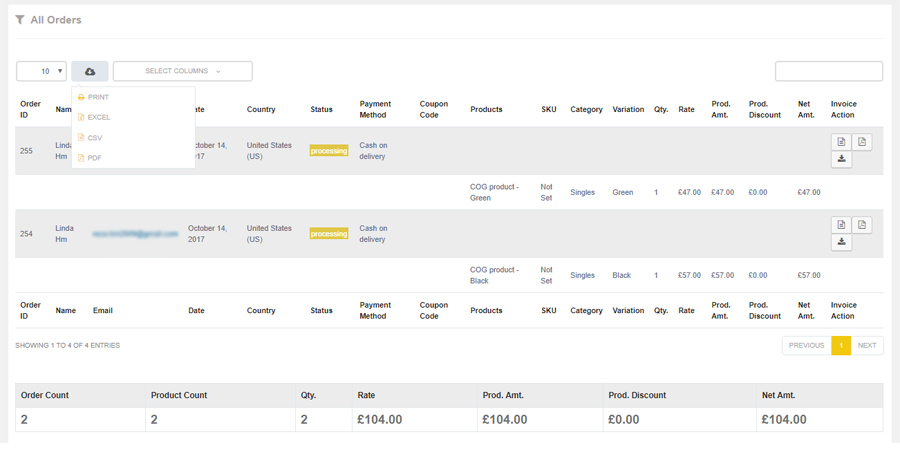The width and height of the screenshot is (900, 450).
Task: Open the entries-per-page dropdown showing 10
Action: (x=41, y=71)
